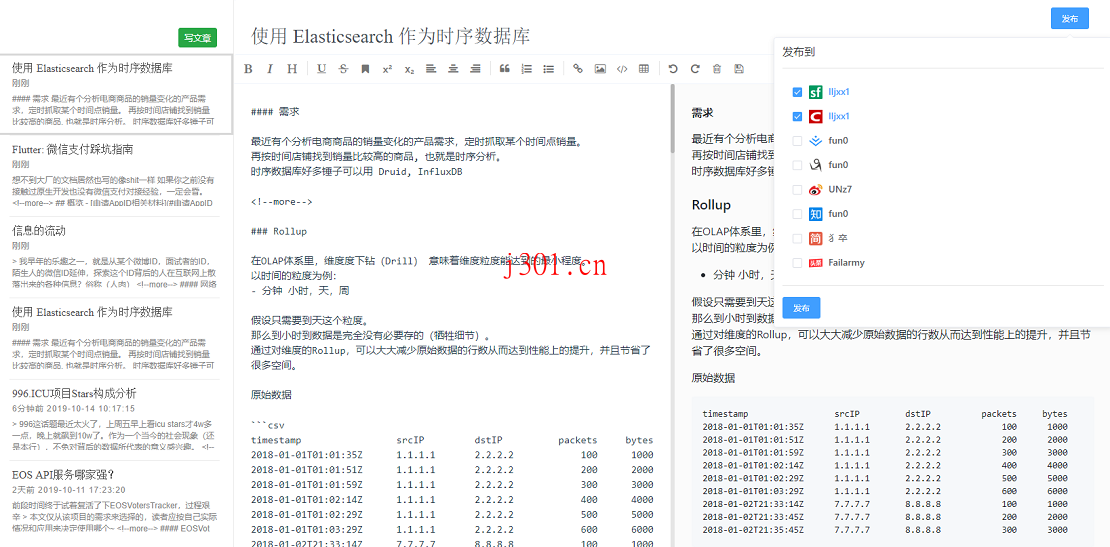The image size is (1110, 547).
Task: Apply superscript (x²) formatting
Action: 387,69
